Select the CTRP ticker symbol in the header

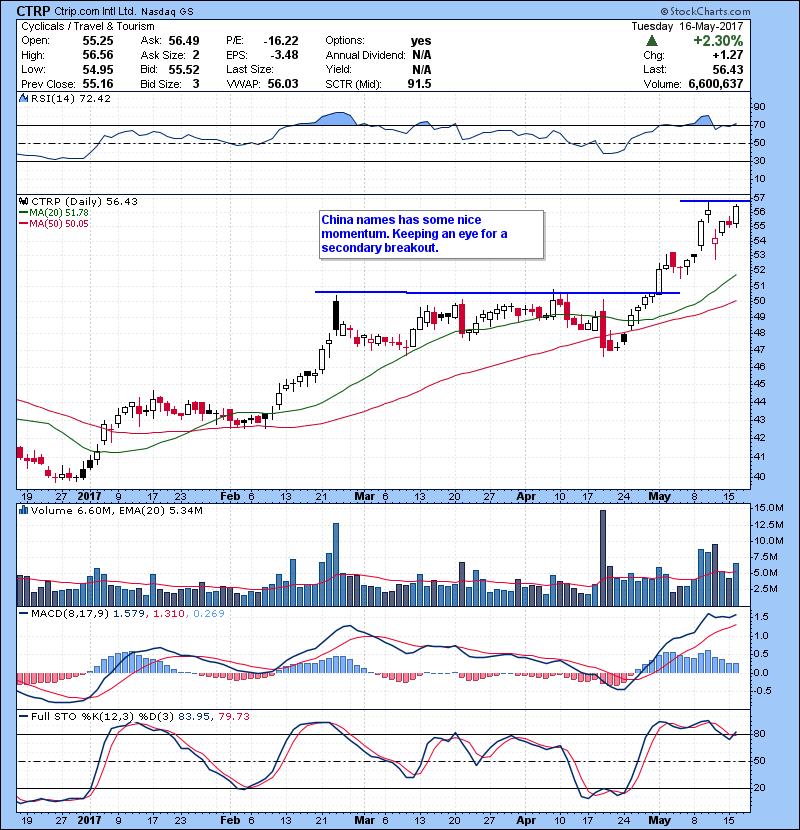(33, 11)
